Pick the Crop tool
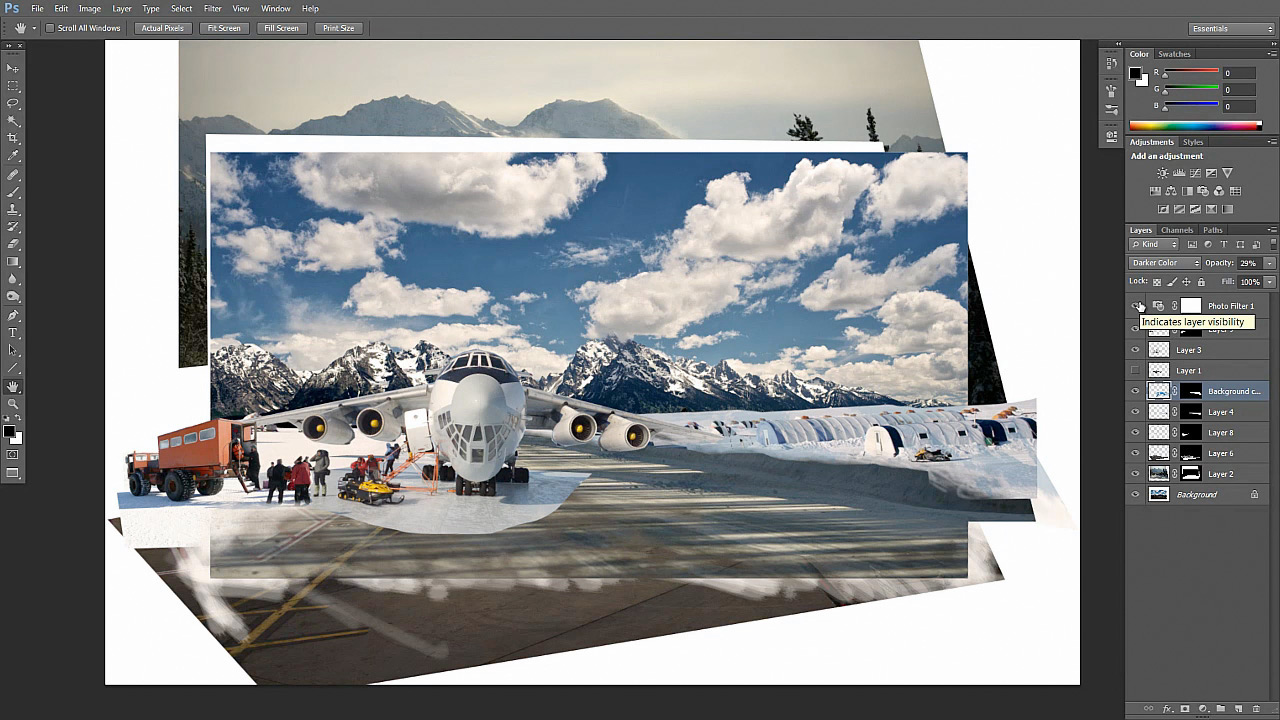Image resolution: width=1280 pixels, height=720 pixels. (x=13, y=138)
